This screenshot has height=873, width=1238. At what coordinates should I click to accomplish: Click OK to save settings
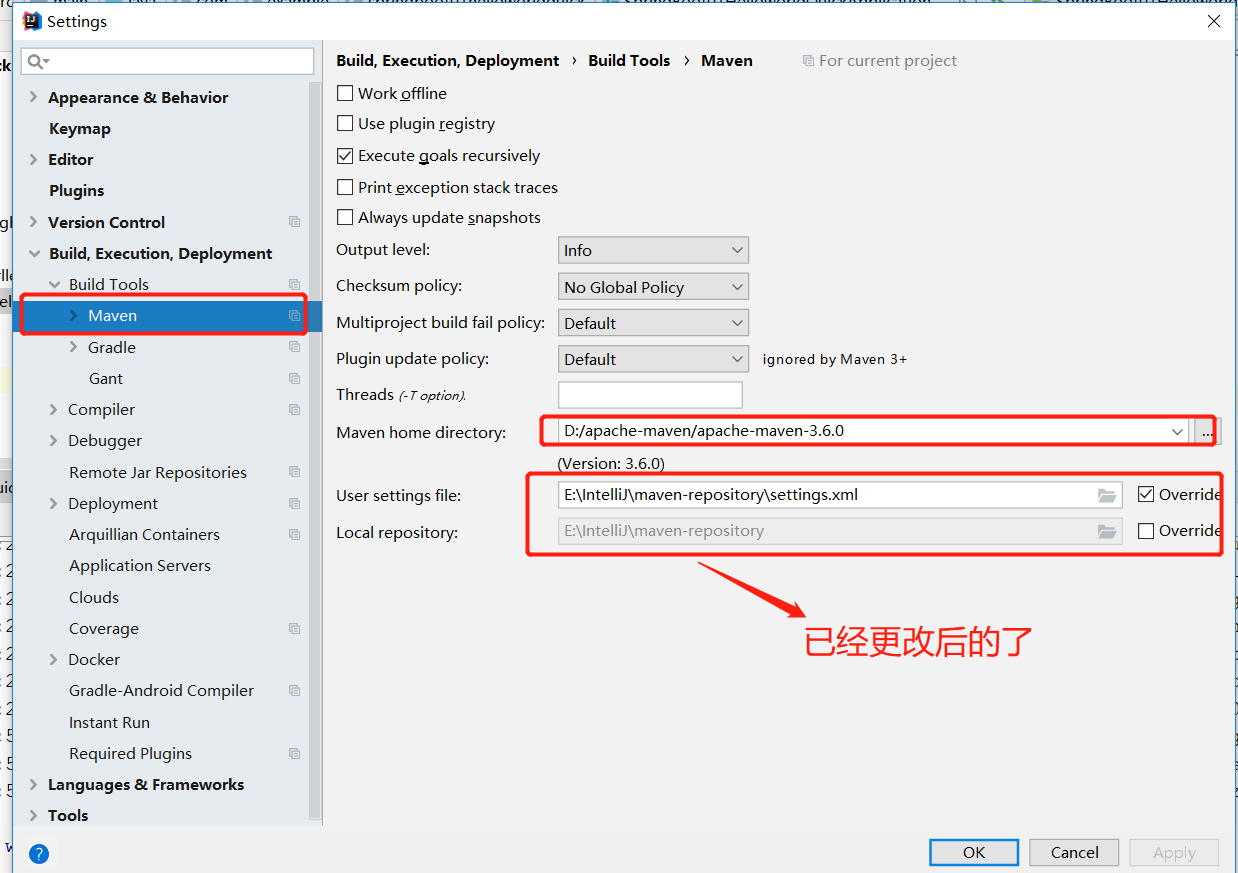[974, 852]
